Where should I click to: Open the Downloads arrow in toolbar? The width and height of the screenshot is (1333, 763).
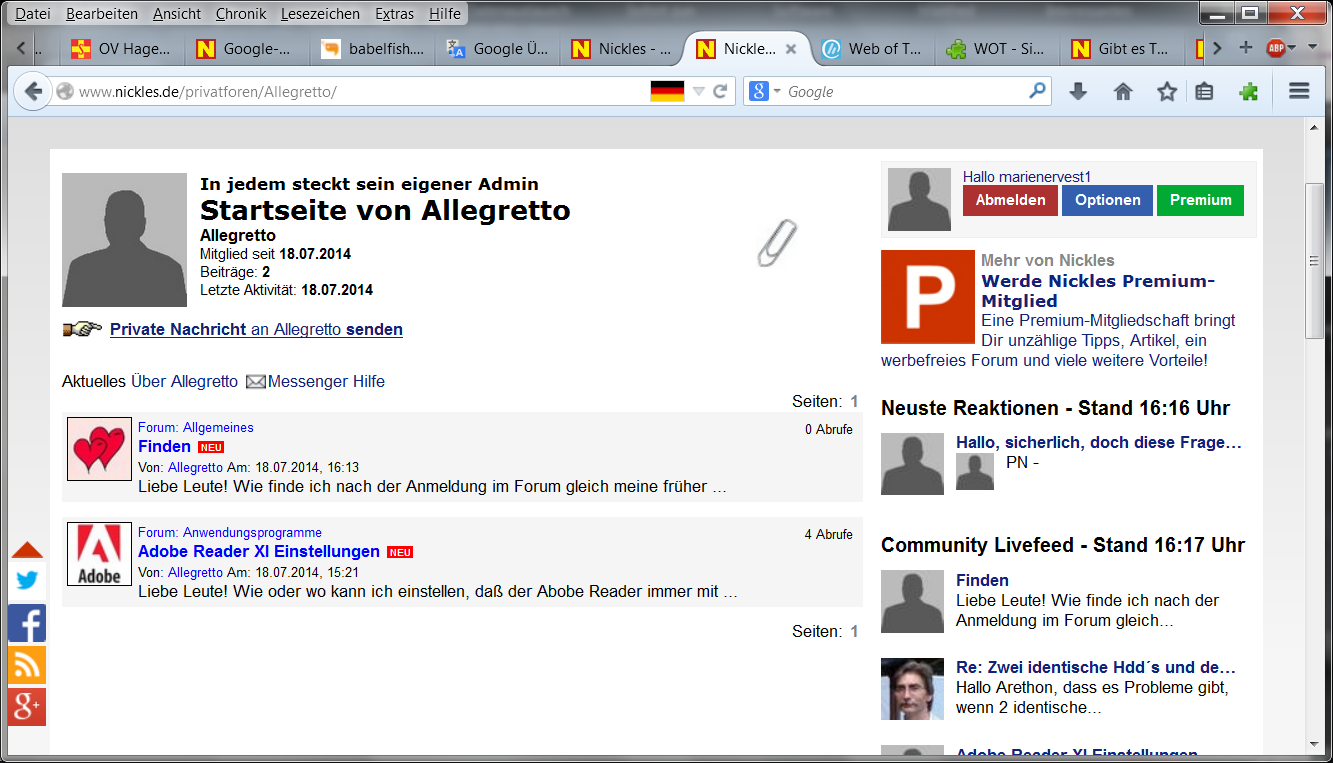point(1078,92)
